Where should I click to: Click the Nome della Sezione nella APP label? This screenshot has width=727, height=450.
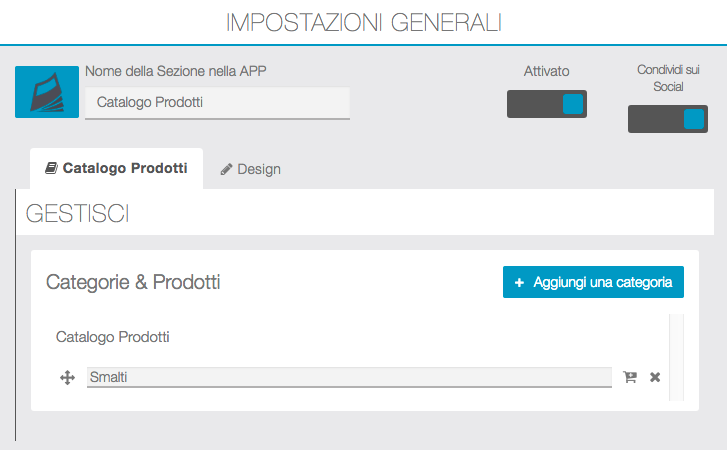(x=176, y=71)
